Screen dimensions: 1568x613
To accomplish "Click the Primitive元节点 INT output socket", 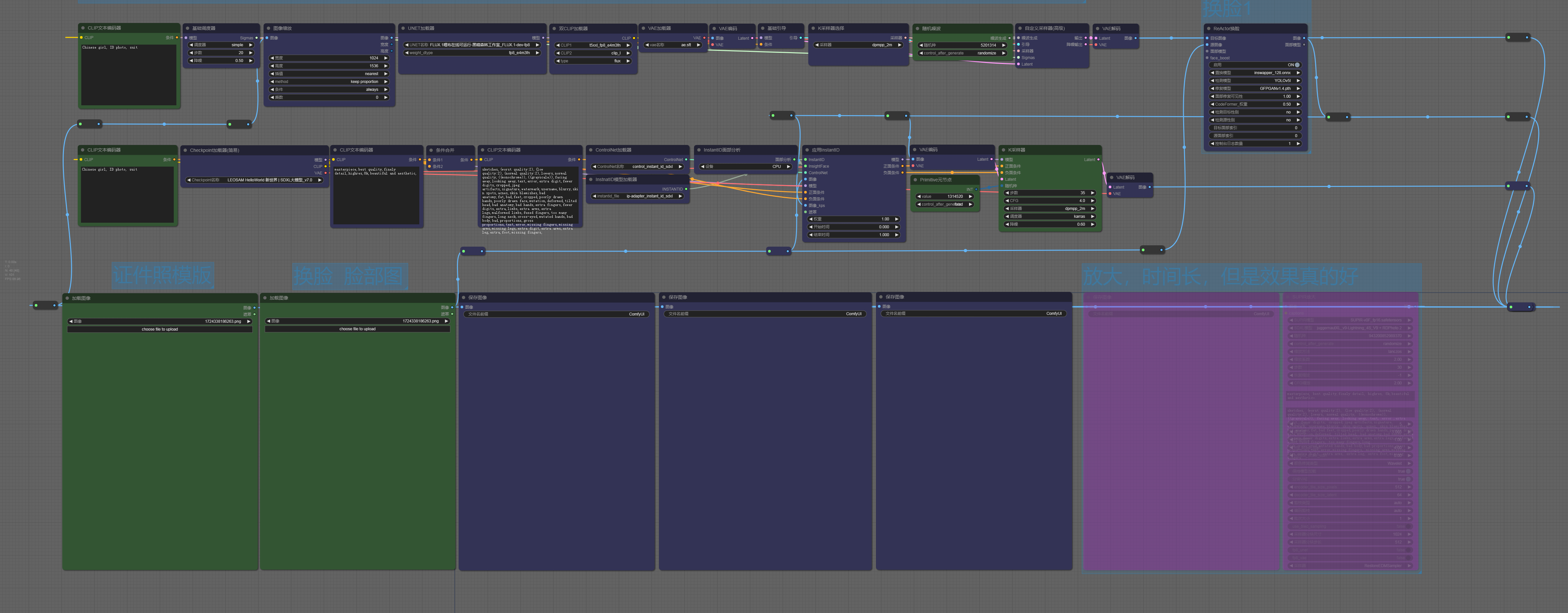I will coord(976,189).
